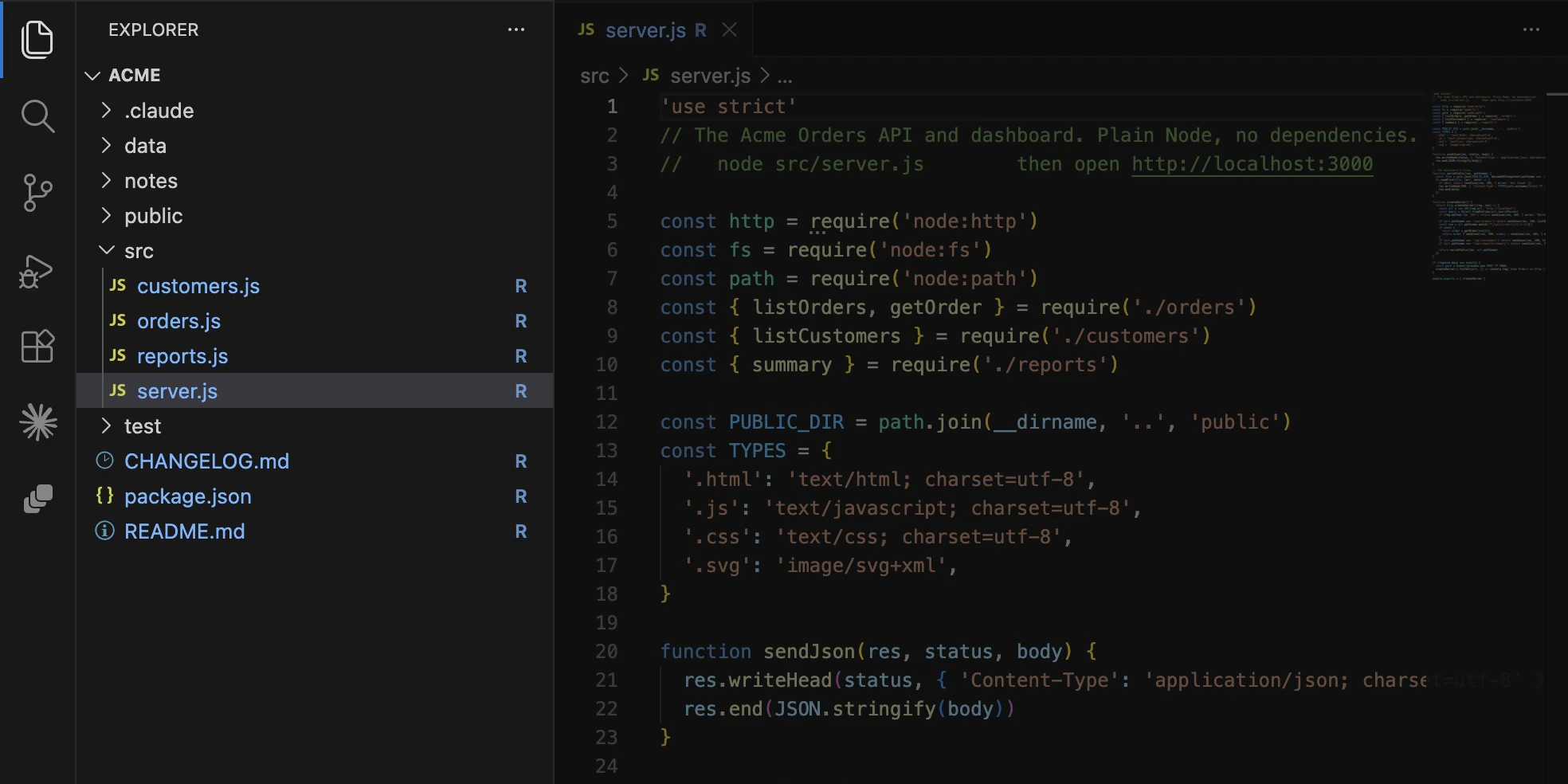Image resolution: width=1568 pixels, height=784 pixels.
Task: Select server.js in the file tree
Action: coord(315,390)
